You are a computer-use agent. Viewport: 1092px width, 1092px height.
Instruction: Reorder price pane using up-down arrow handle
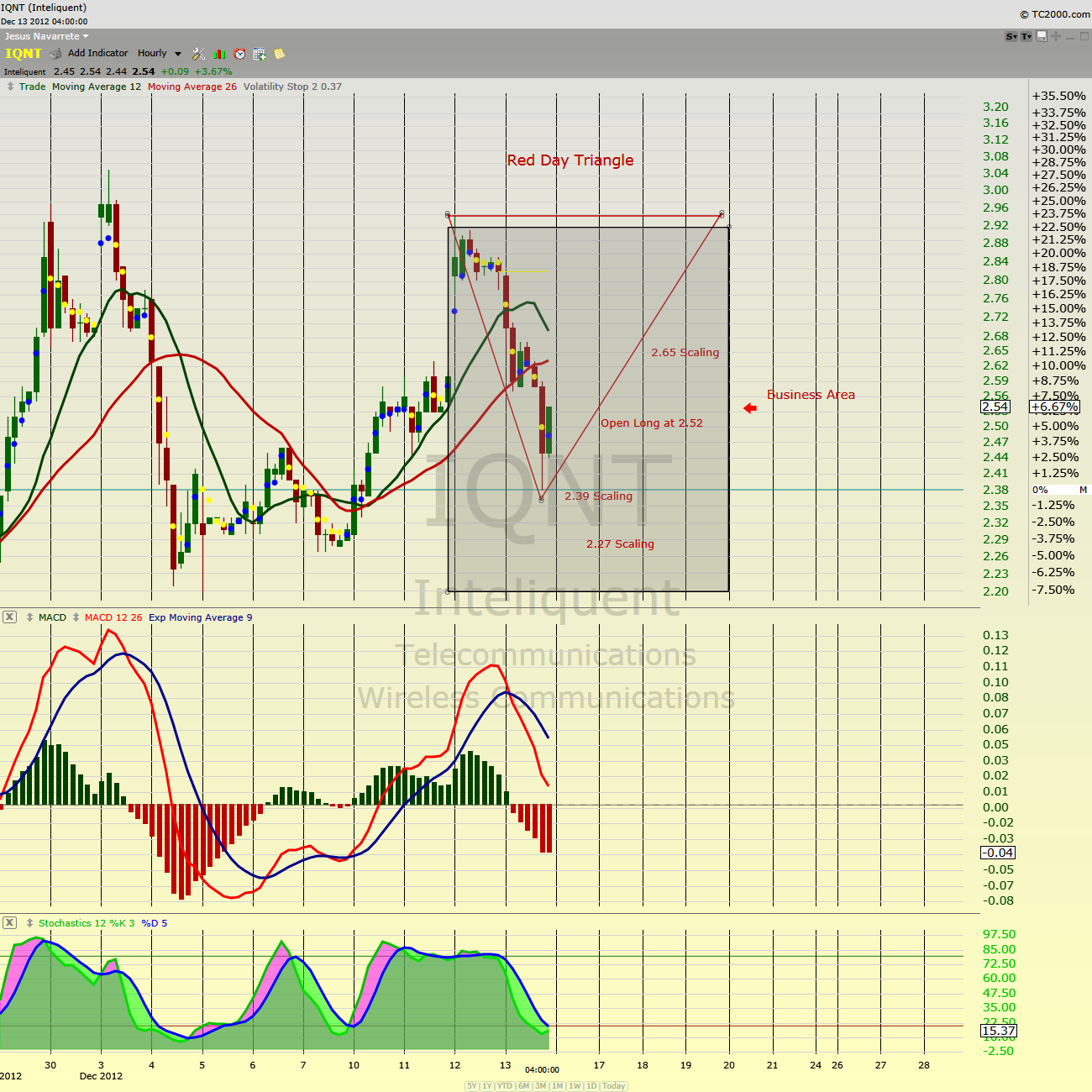pyautogui.click(x=10, y=87)
